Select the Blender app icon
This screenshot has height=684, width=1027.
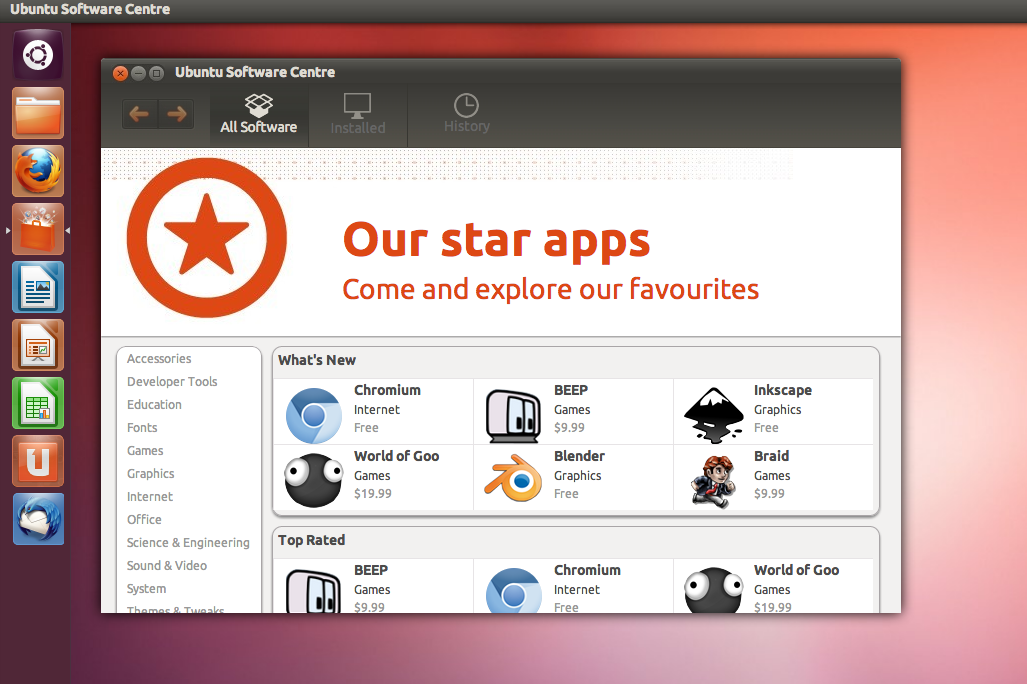(513, 481)
